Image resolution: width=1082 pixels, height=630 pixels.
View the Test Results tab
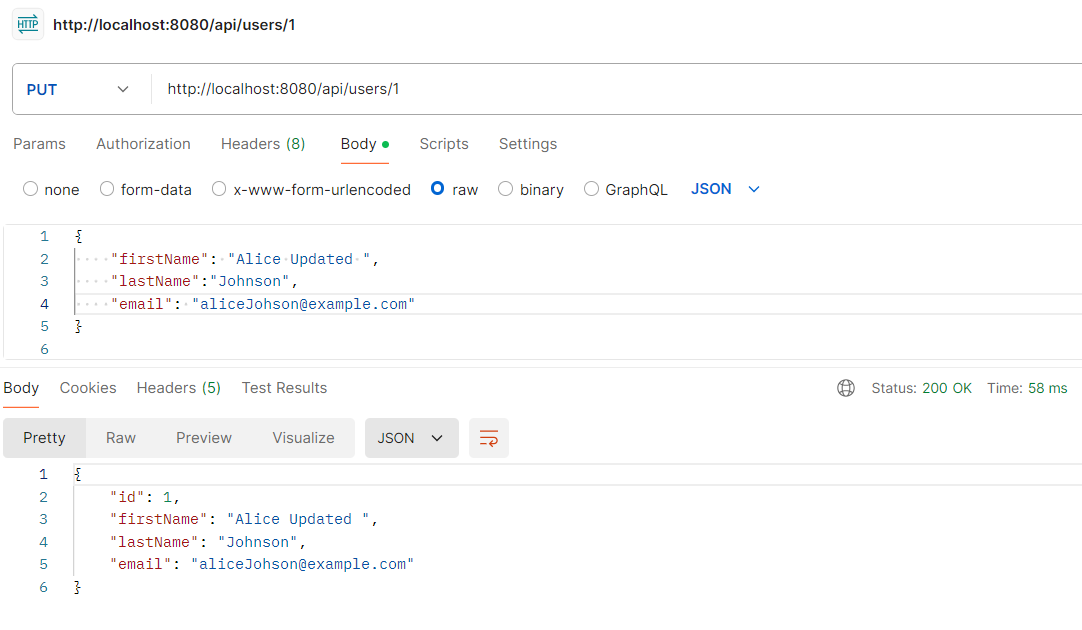pos(284,388)
